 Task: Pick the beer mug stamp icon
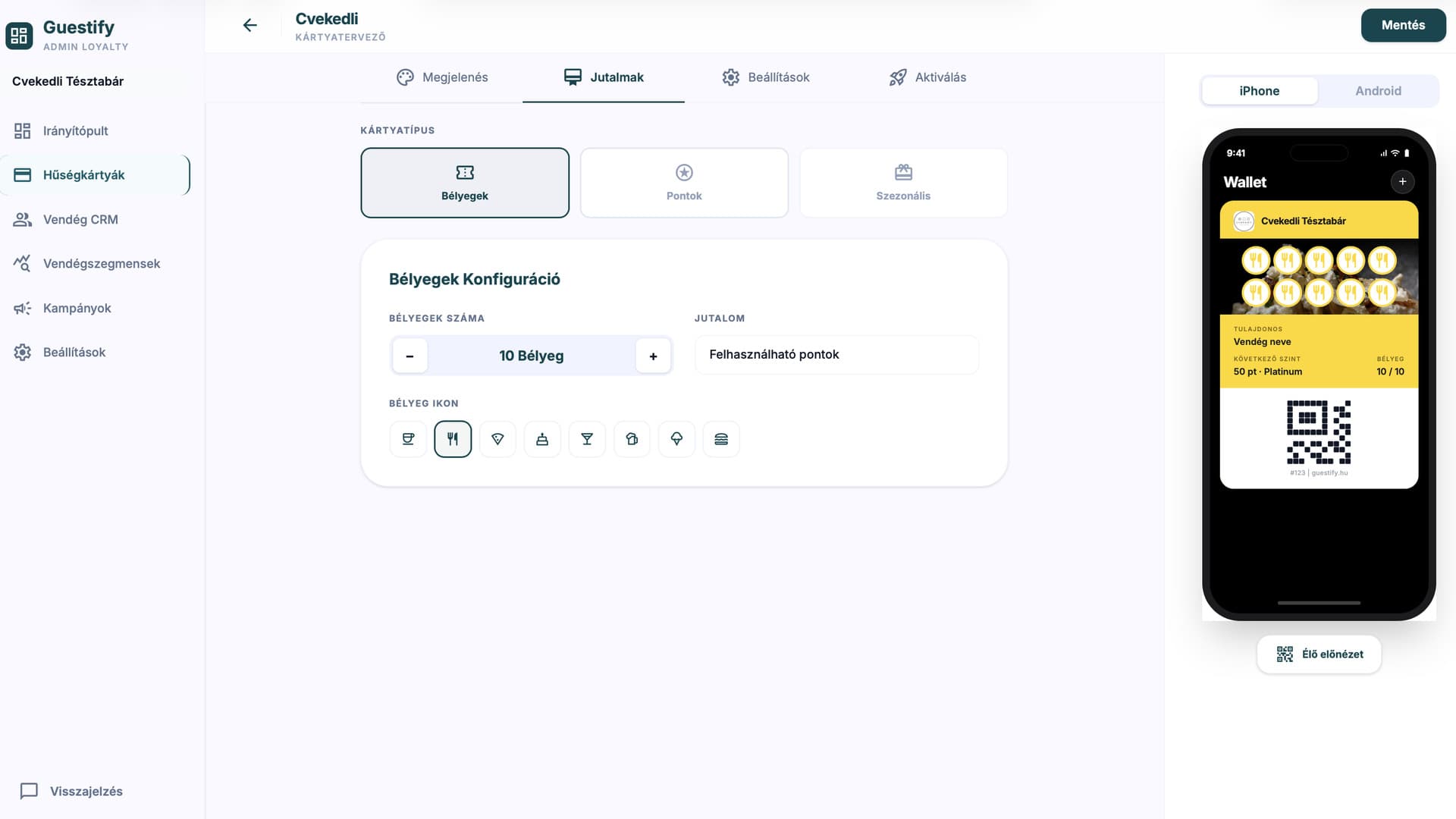[x=632, y=439]
